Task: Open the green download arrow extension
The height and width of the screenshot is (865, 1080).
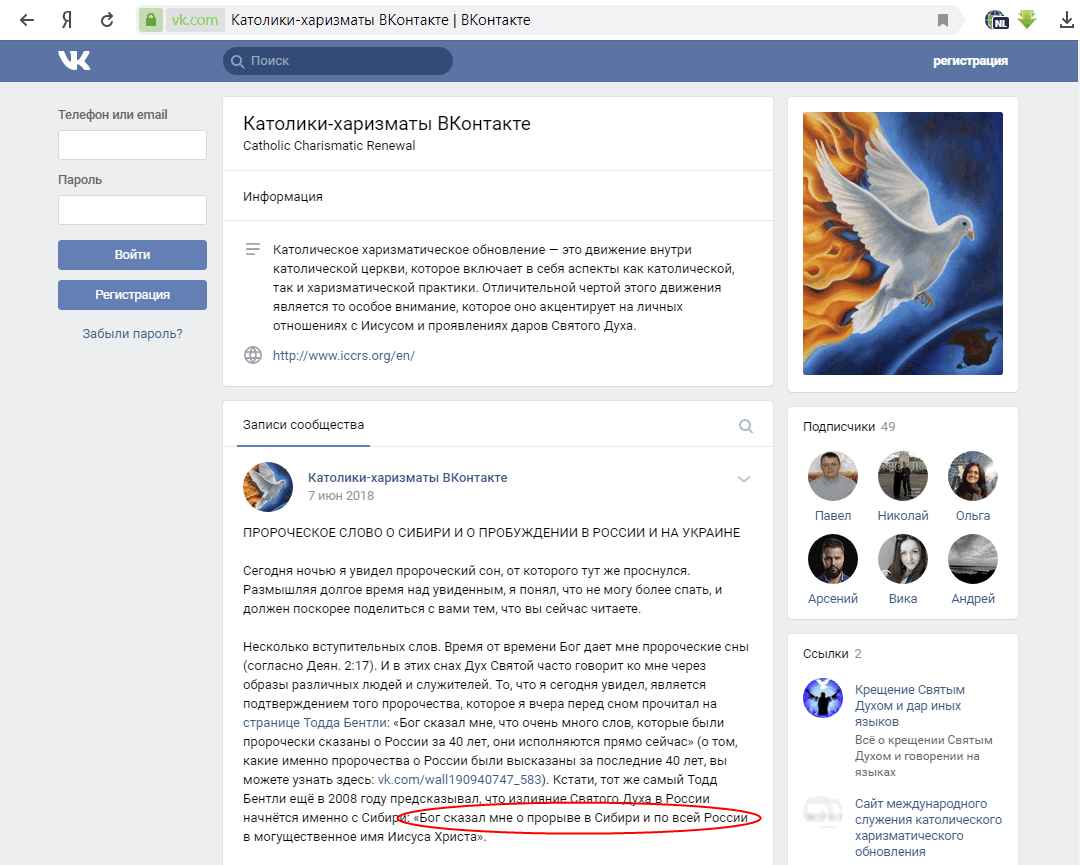Action: point(1027,19)
